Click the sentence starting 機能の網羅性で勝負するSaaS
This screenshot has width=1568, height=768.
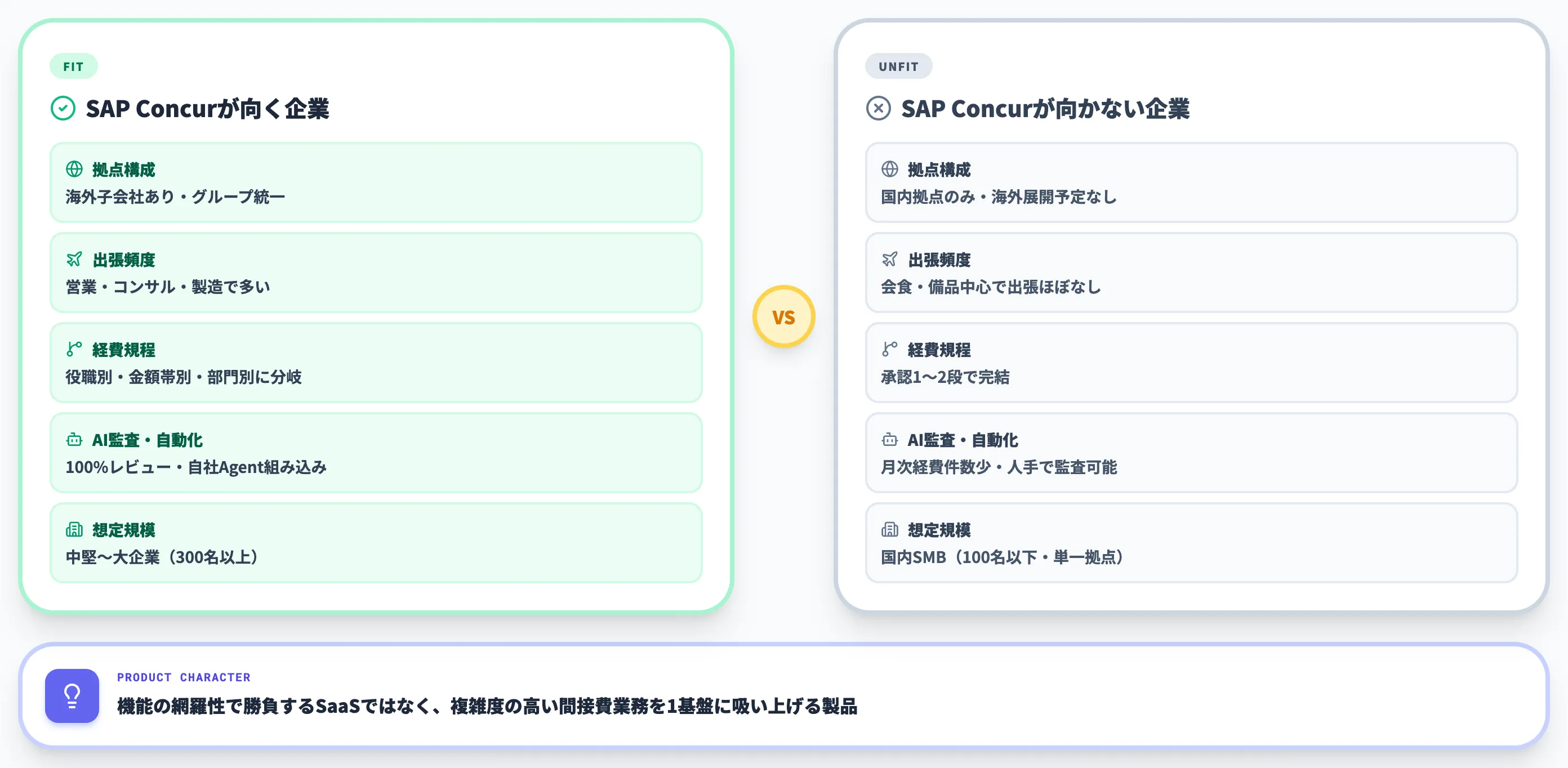(487, 706)
